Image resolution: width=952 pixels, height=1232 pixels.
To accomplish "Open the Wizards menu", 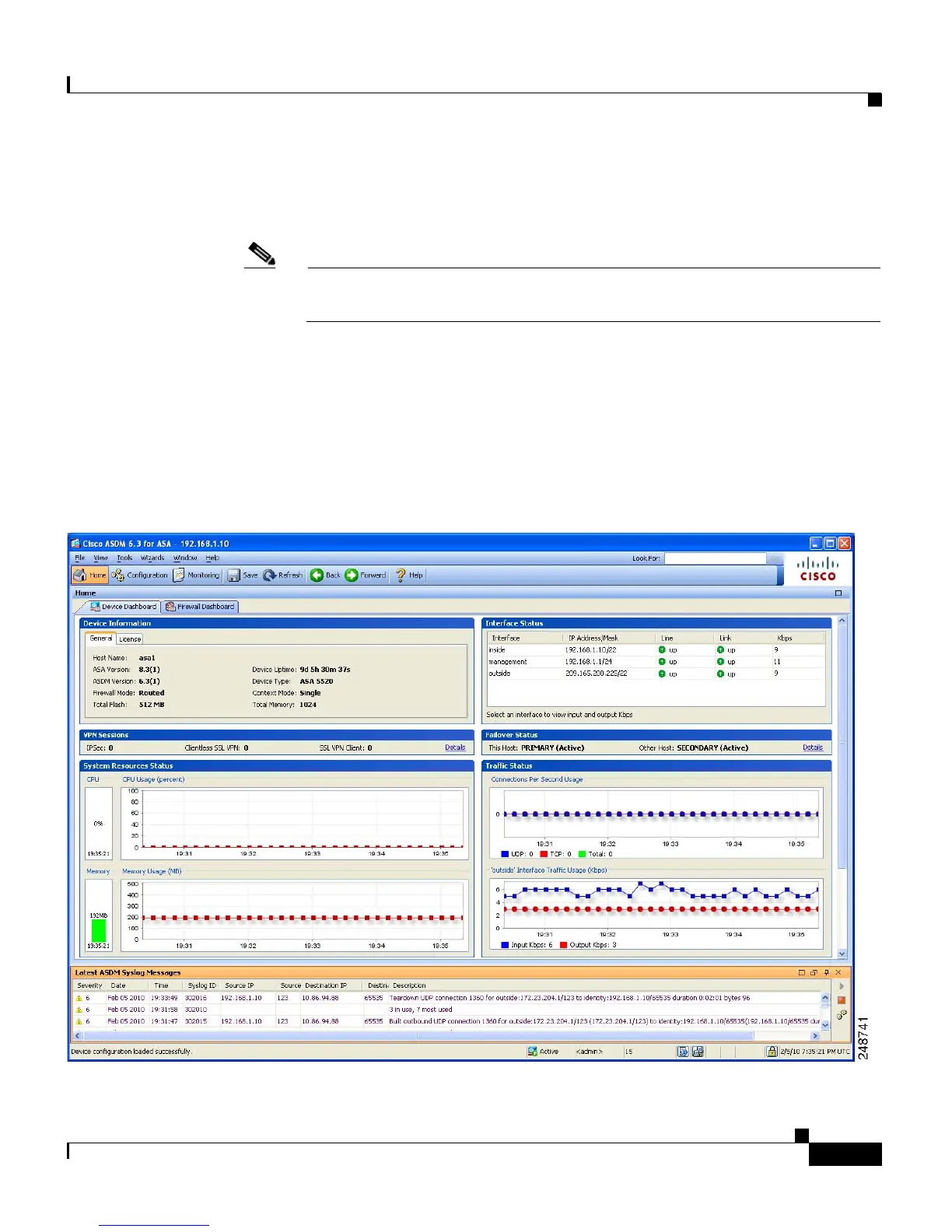I will click(x=152, y=558).
